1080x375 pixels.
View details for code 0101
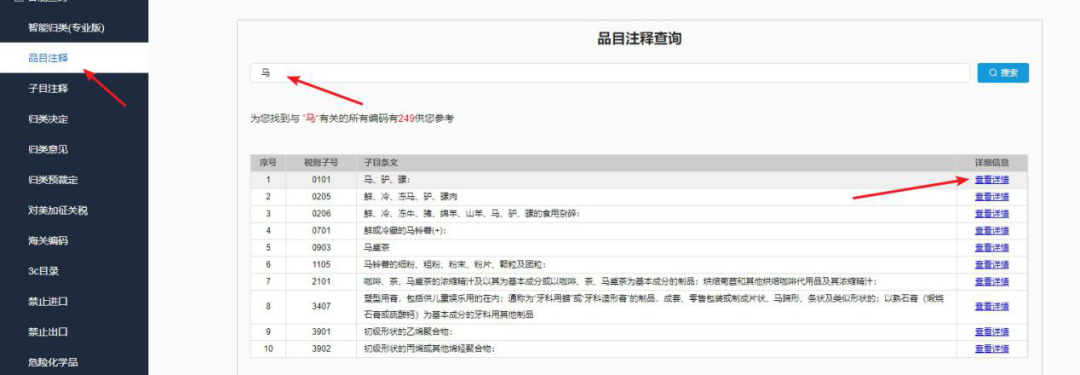click(x=992, y=180)
